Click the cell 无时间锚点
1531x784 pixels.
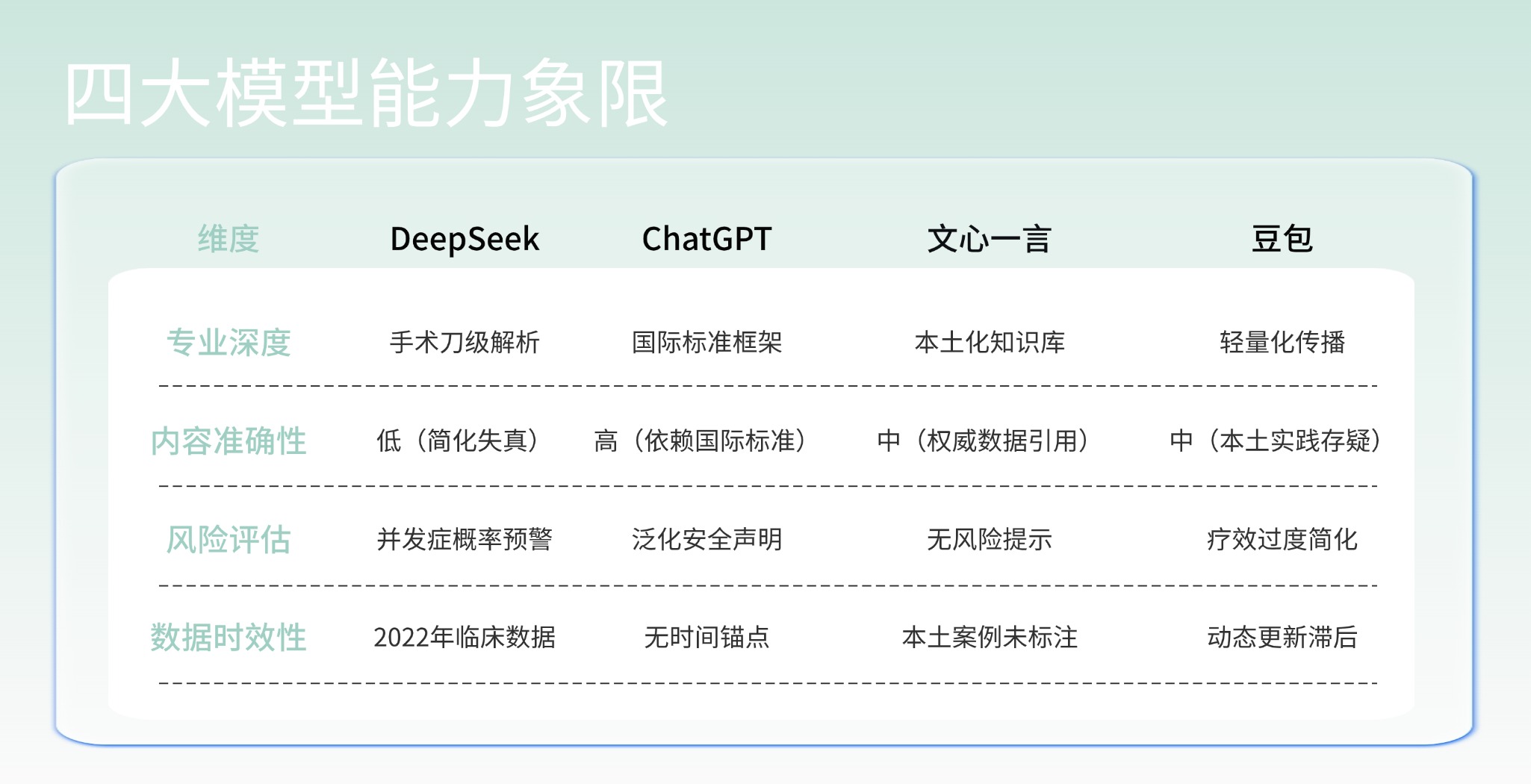point(707,638)
